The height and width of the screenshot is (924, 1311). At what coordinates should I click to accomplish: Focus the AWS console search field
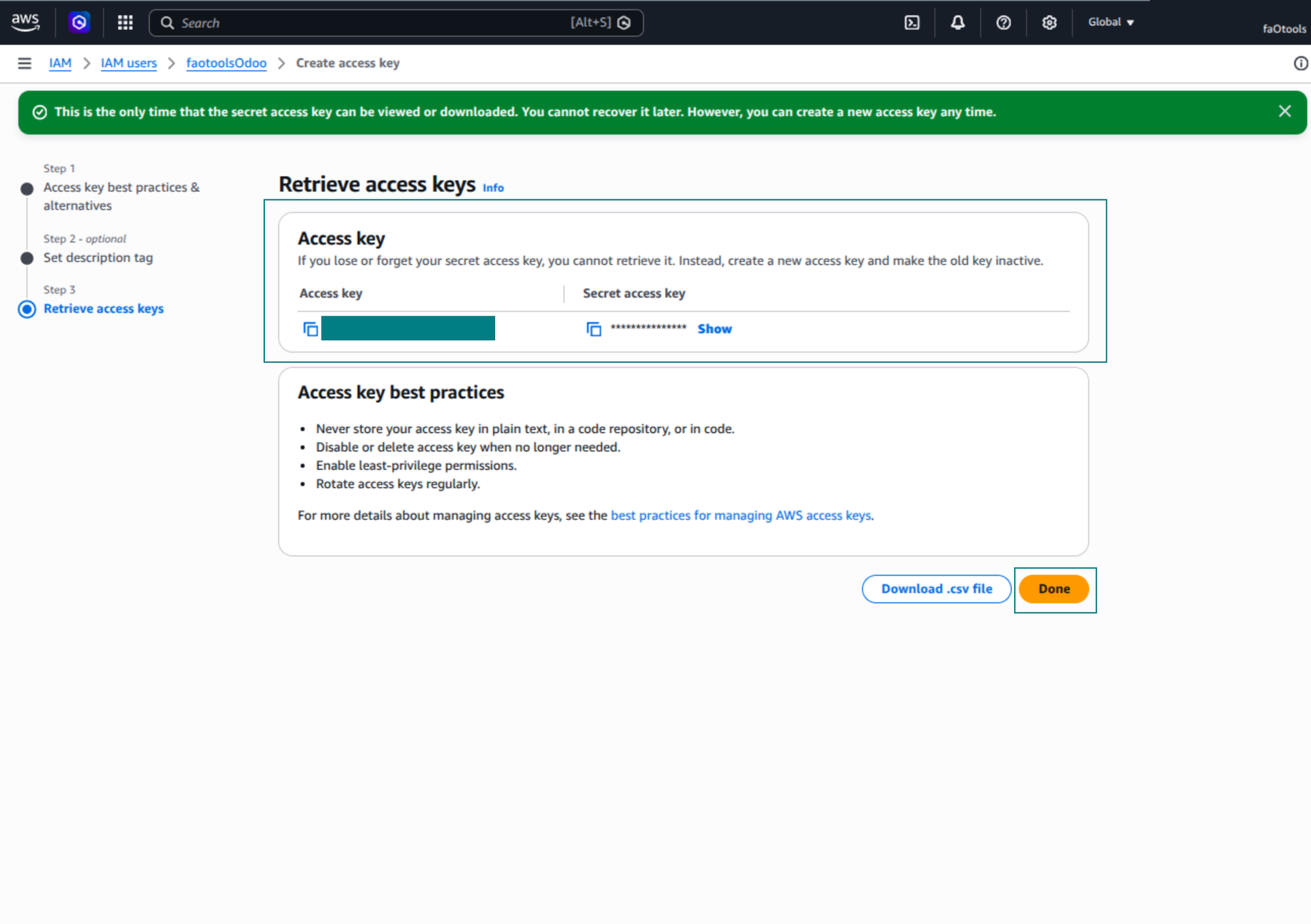click(396, 23)
